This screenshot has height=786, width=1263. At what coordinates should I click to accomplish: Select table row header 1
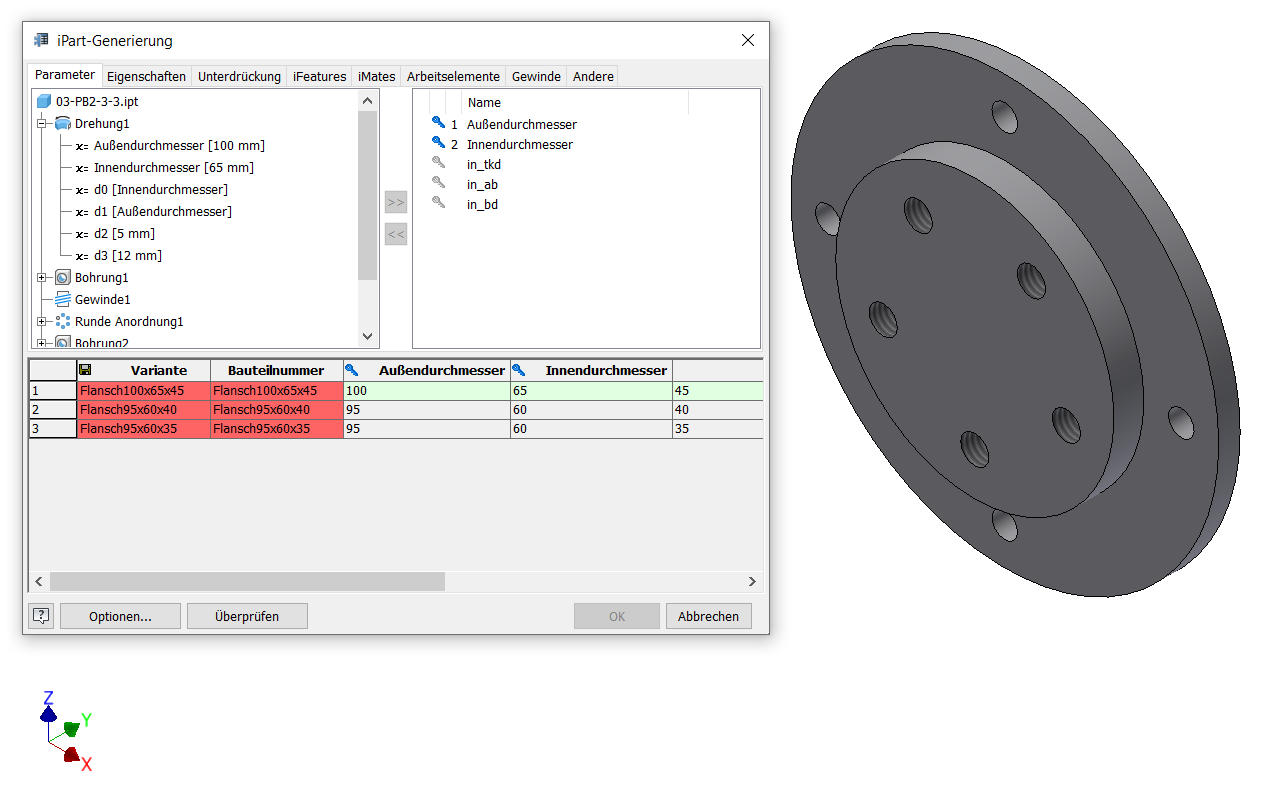click(53, 391)
